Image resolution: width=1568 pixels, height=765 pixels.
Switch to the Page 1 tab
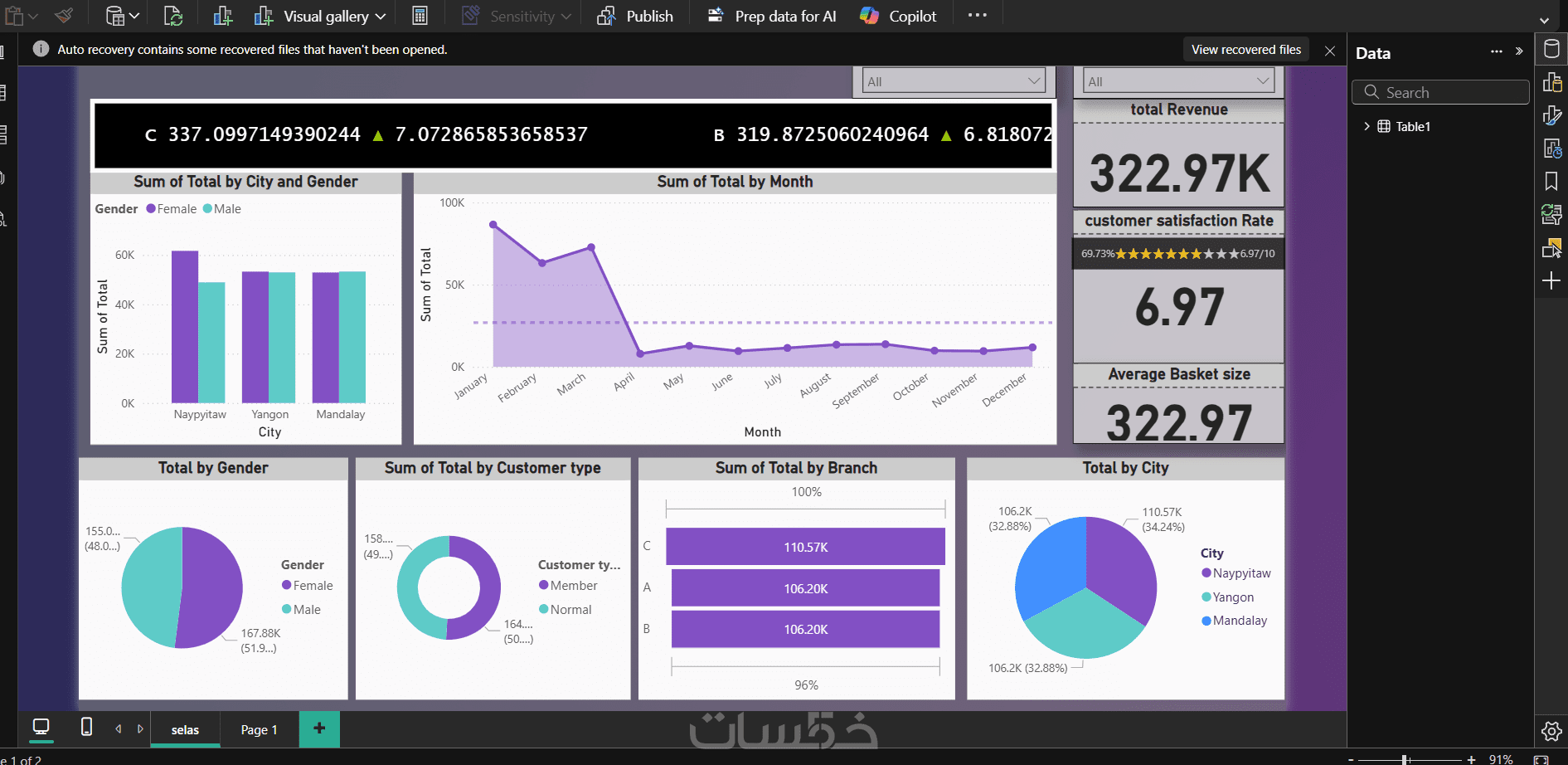[x=259, y=729]
